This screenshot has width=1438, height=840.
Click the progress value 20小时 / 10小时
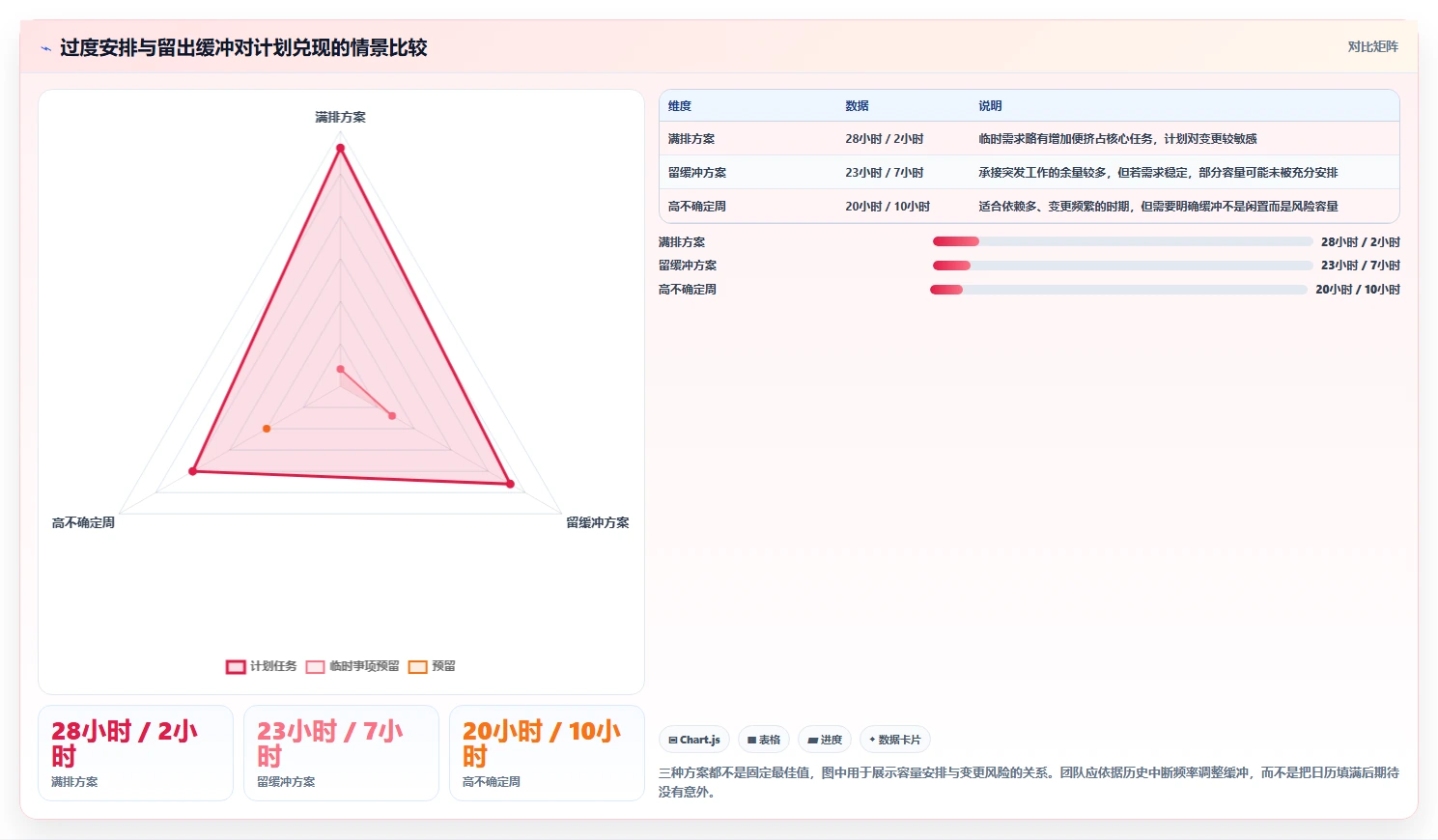(x=1358, y=290)
